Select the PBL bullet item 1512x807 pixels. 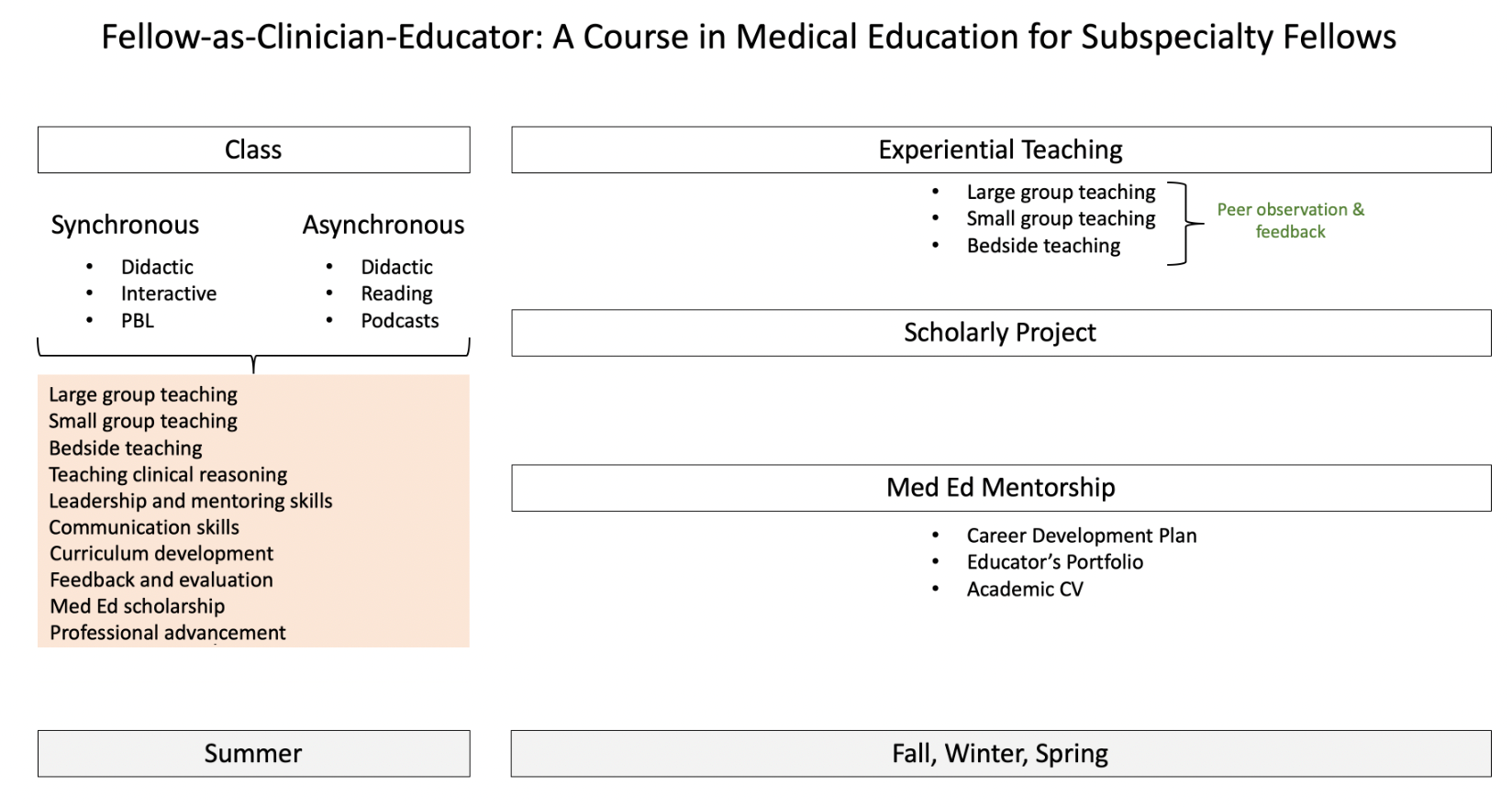(x=138, y=321)
